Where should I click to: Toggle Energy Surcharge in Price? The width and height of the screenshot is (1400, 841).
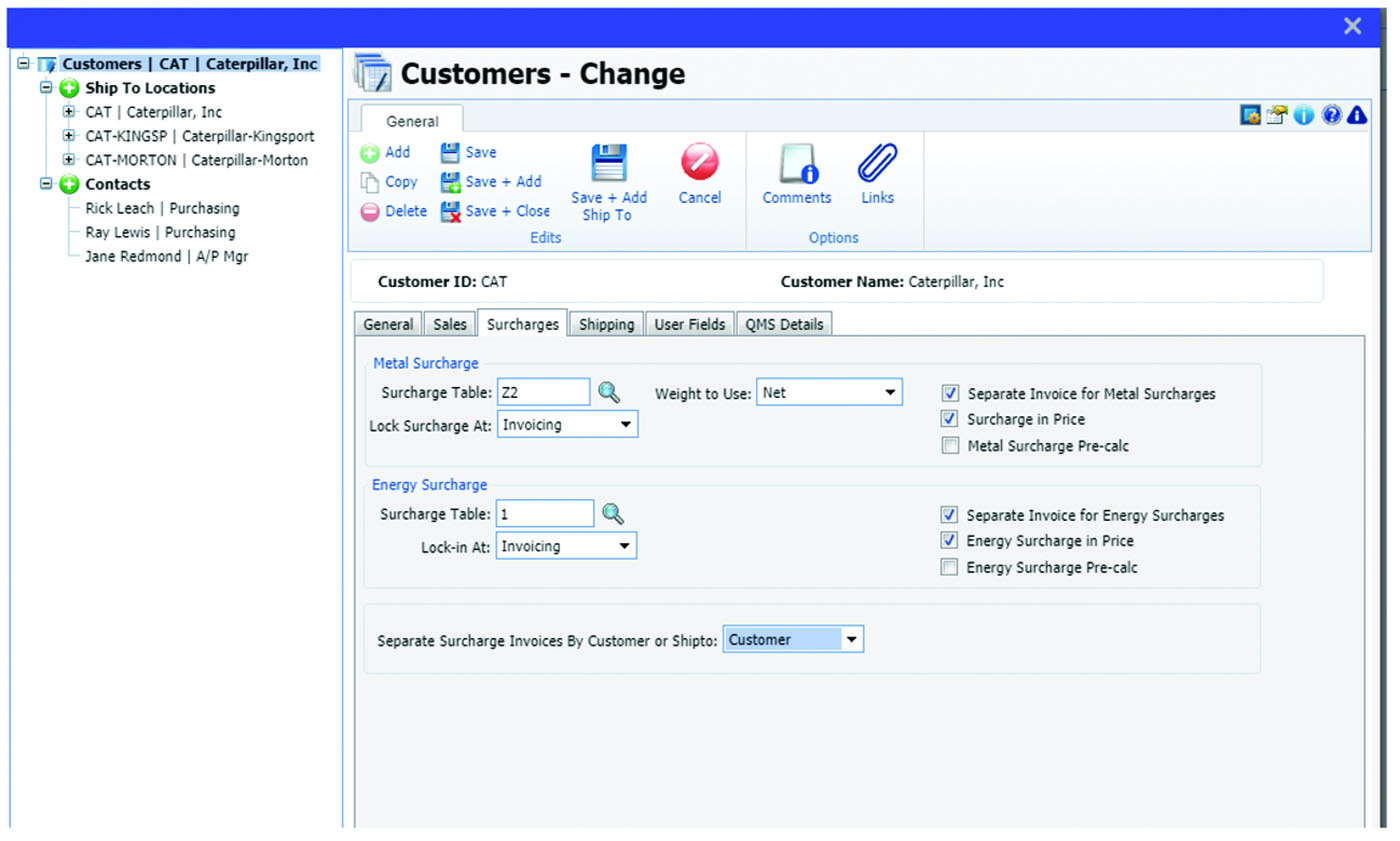click(949, 541)
